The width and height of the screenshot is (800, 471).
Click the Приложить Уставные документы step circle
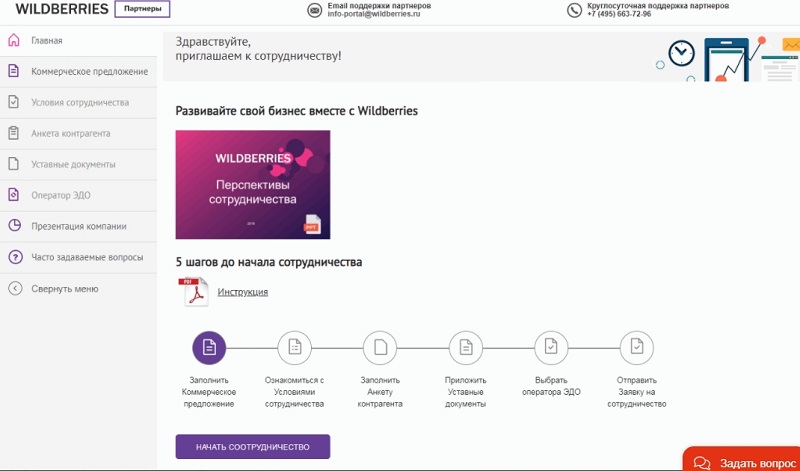point(466,348)
